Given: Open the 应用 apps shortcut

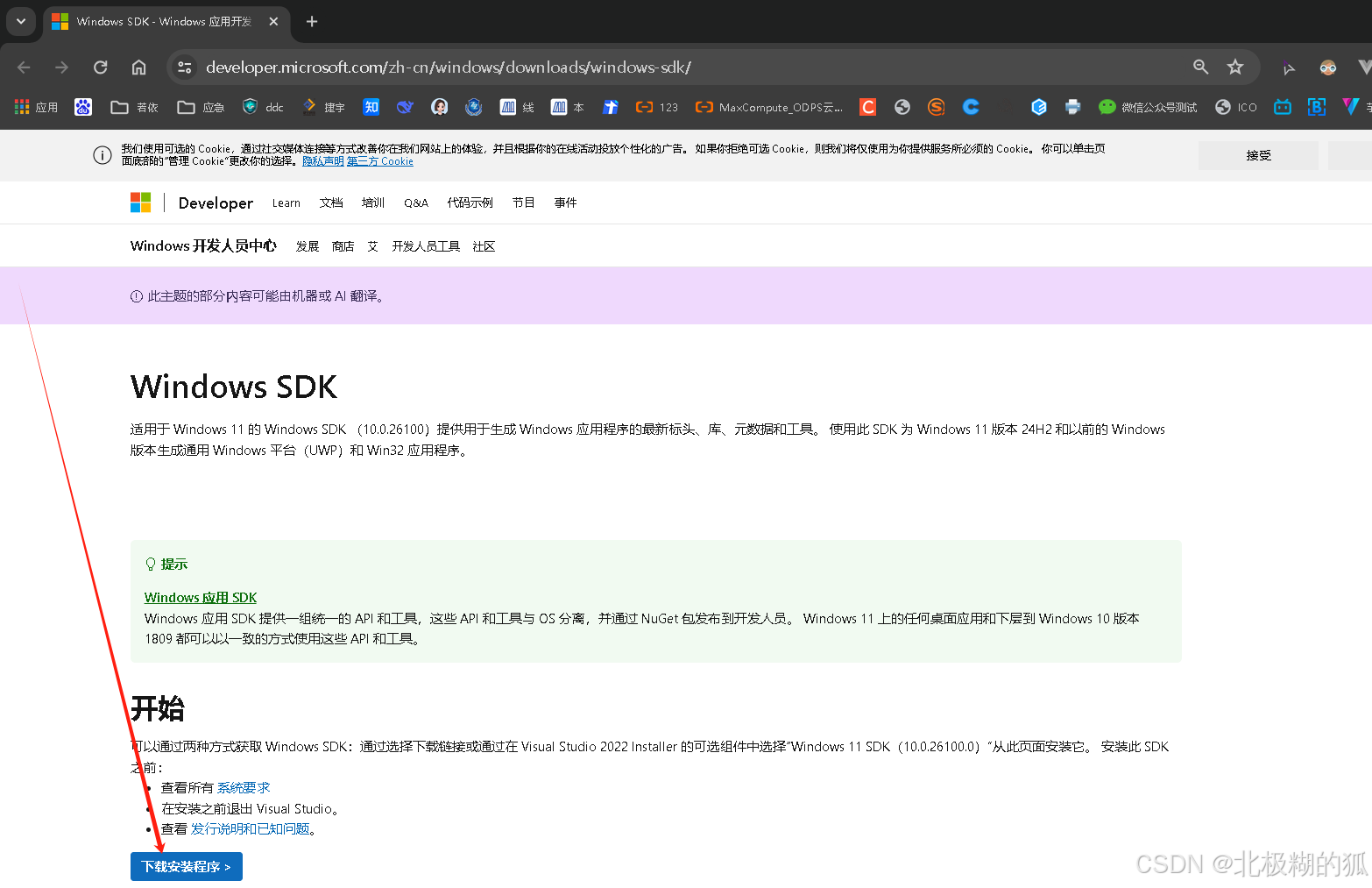Looking at the screenshot, I should point(36,107).
